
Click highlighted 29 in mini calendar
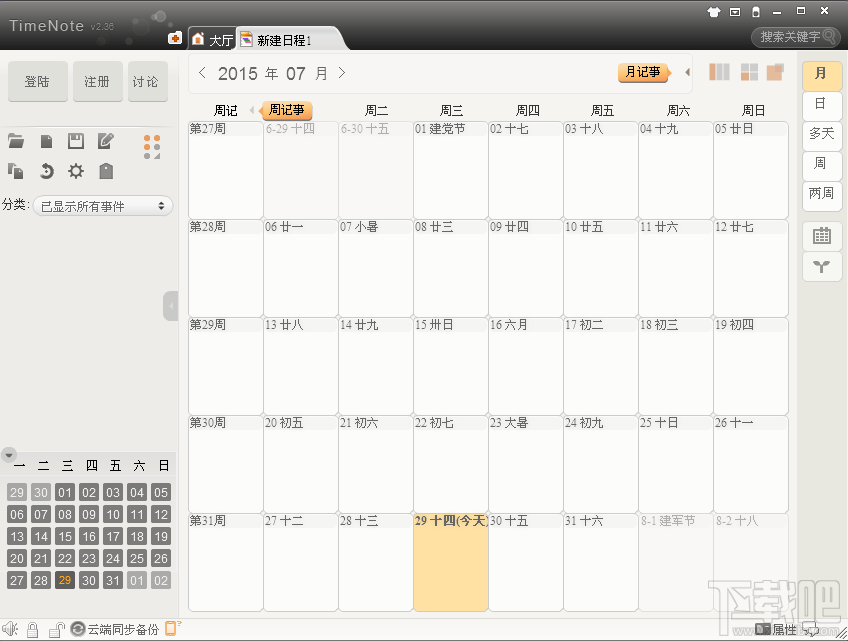tap(65, 580)
